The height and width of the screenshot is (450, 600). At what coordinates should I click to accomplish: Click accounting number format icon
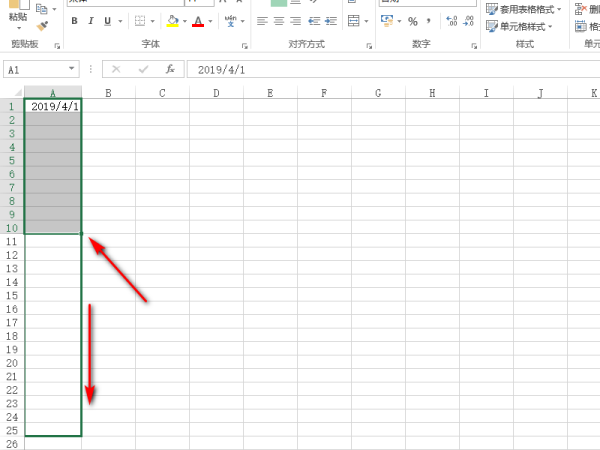(x=387, y=21)
